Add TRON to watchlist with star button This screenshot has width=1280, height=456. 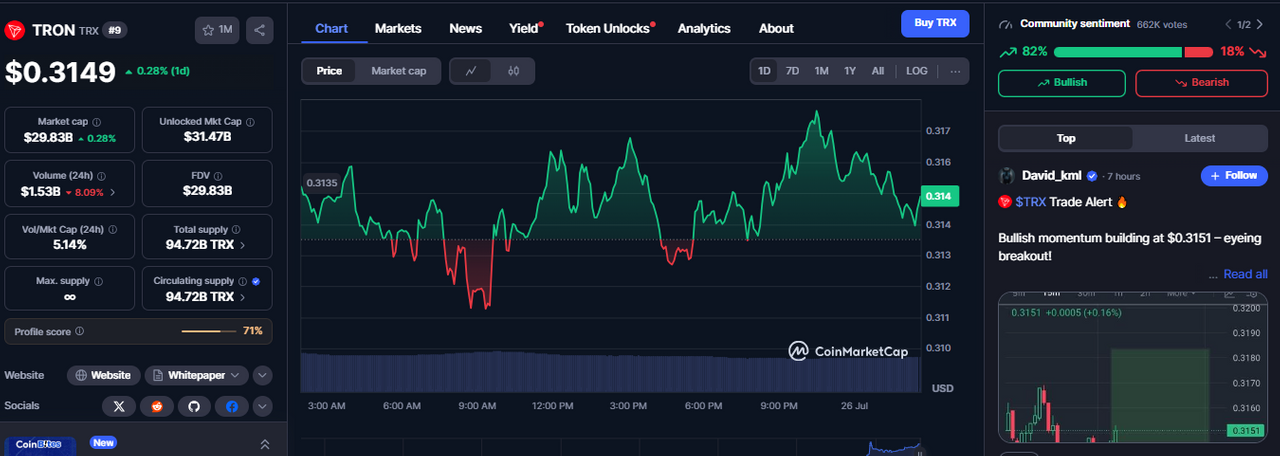click(x=217, y=30)
